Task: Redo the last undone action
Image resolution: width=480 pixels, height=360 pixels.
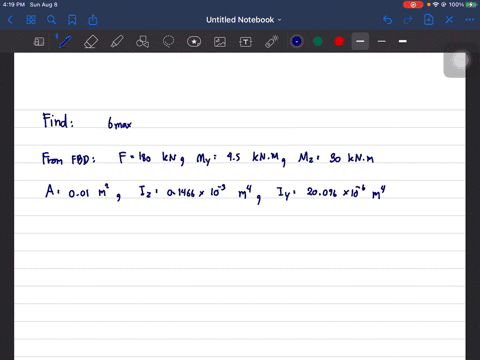Action: point(408,20)
